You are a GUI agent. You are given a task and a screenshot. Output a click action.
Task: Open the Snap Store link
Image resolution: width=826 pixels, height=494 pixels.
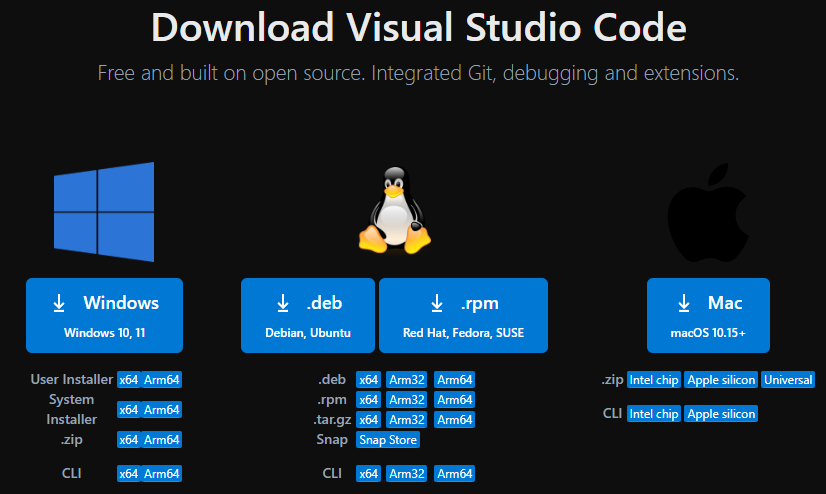pos(388,440)
